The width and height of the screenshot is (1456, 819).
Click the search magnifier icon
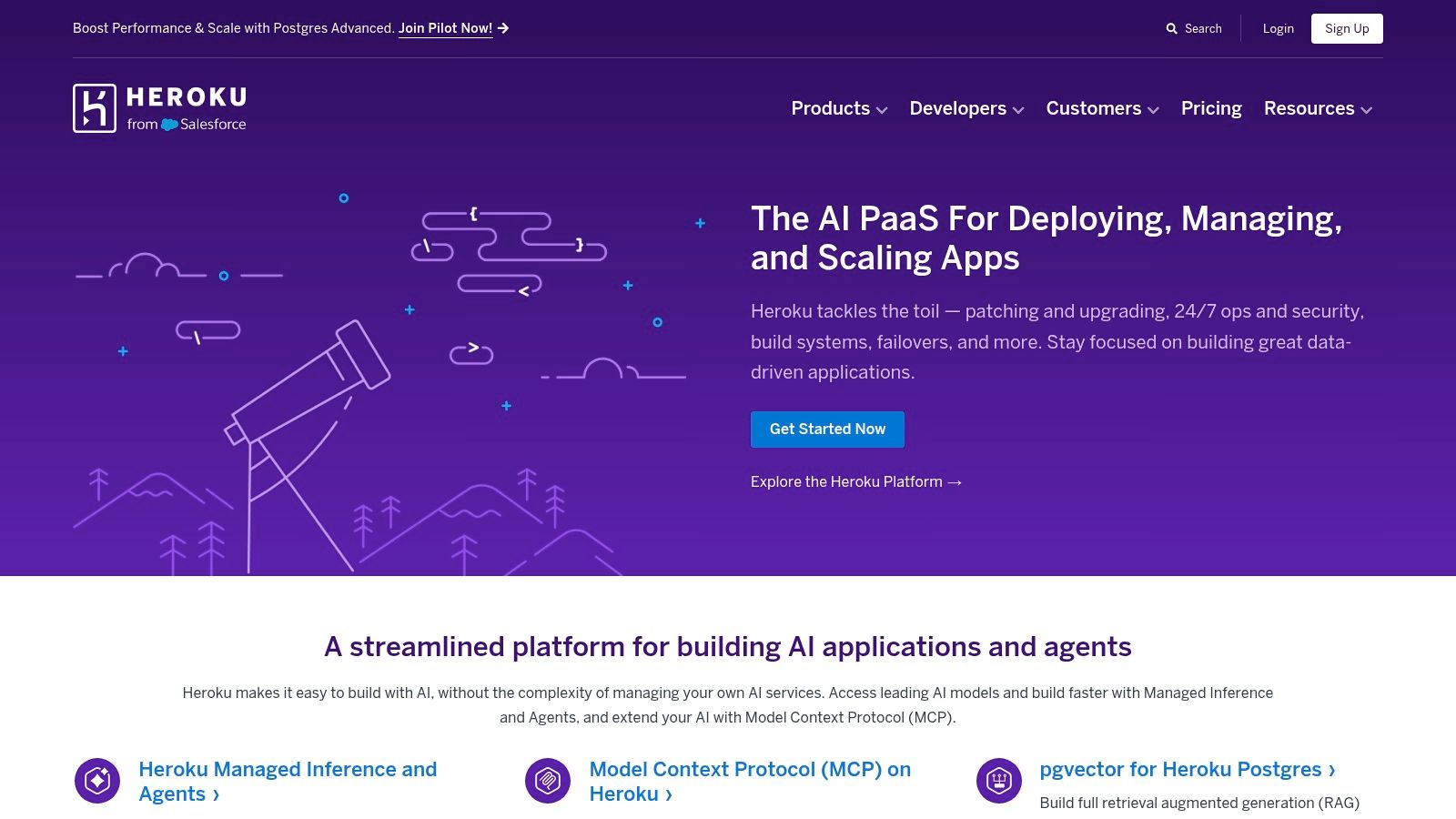coord(1171,29)
